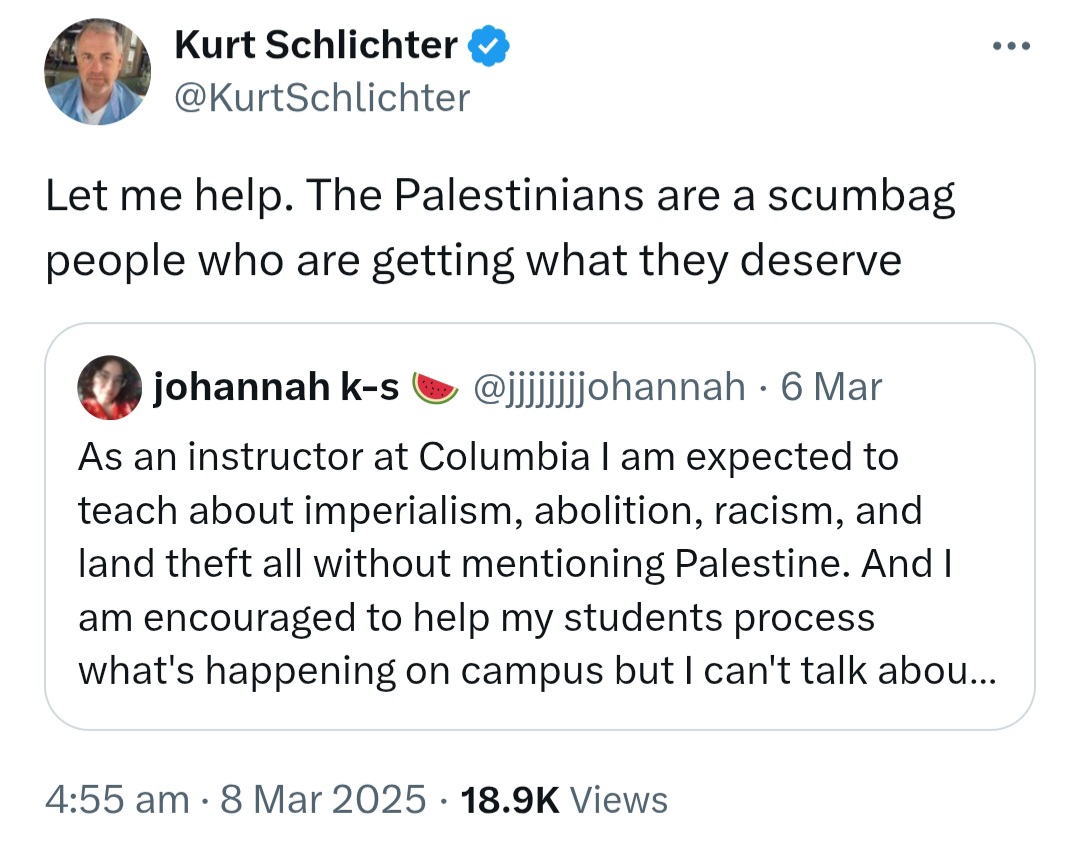
Task: Click the word Palestine in the quoted post
Action: pos(762,564)
